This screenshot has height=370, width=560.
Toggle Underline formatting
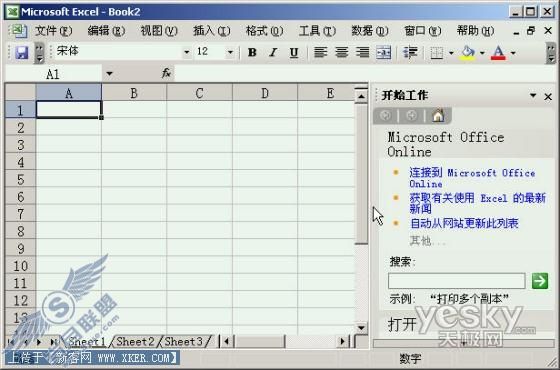click(x=294, y=52)
